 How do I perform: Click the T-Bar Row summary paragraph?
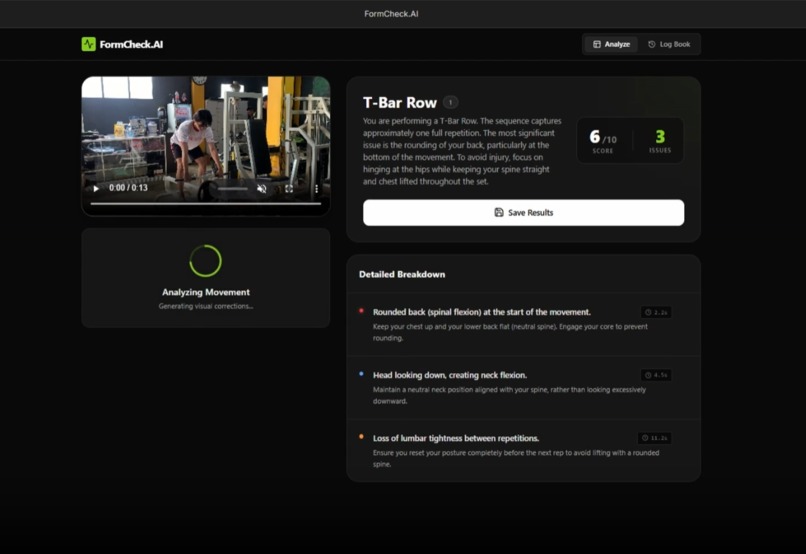point(462,151)
